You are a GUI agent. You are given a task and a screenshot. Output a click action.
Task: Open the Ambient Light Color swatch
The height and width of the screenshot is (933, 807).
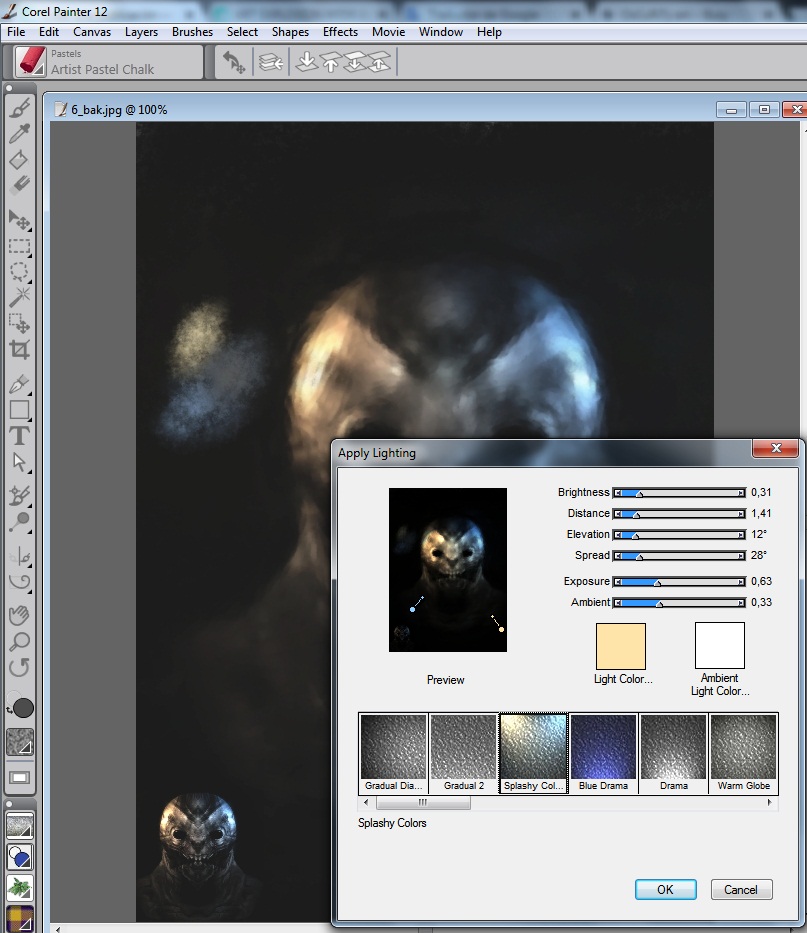(x=720, y=646)
